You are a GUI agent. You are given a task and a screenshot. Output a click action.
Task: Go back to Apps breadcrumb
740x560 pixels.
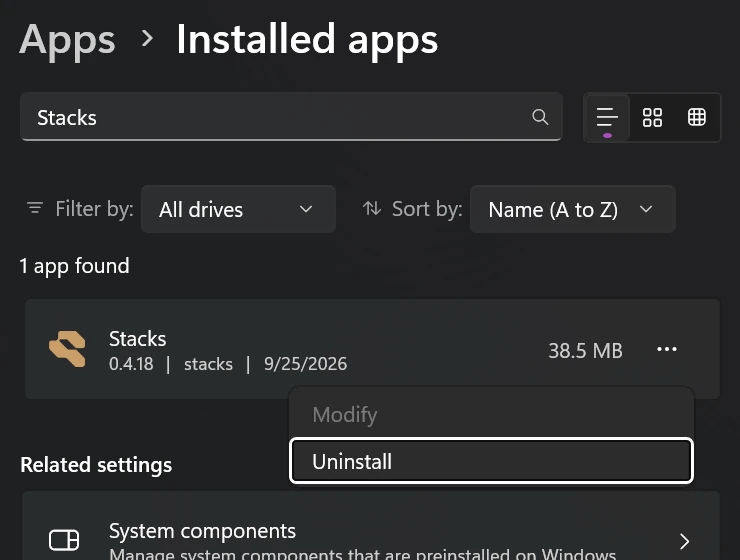(x=67, y=40)
